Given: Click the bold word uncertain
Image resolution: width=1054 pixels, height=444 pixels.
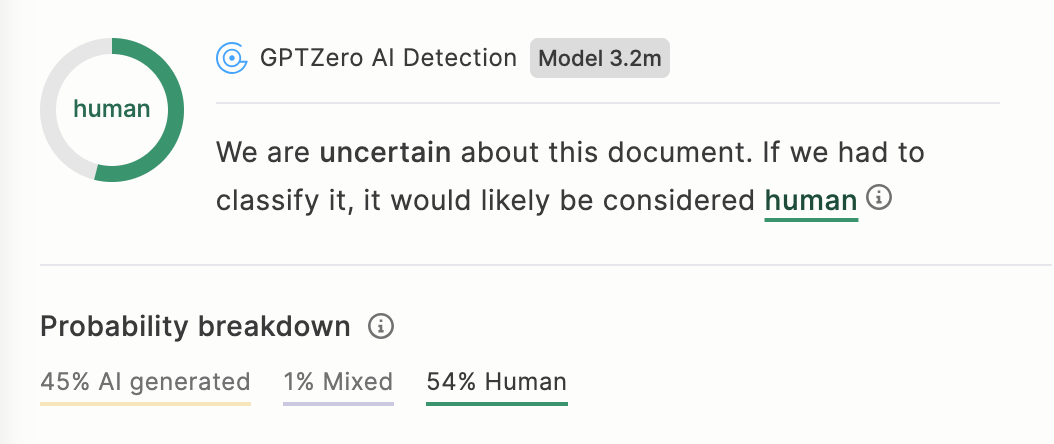Looking at the screenshot, I should click(x=385, y=153).
